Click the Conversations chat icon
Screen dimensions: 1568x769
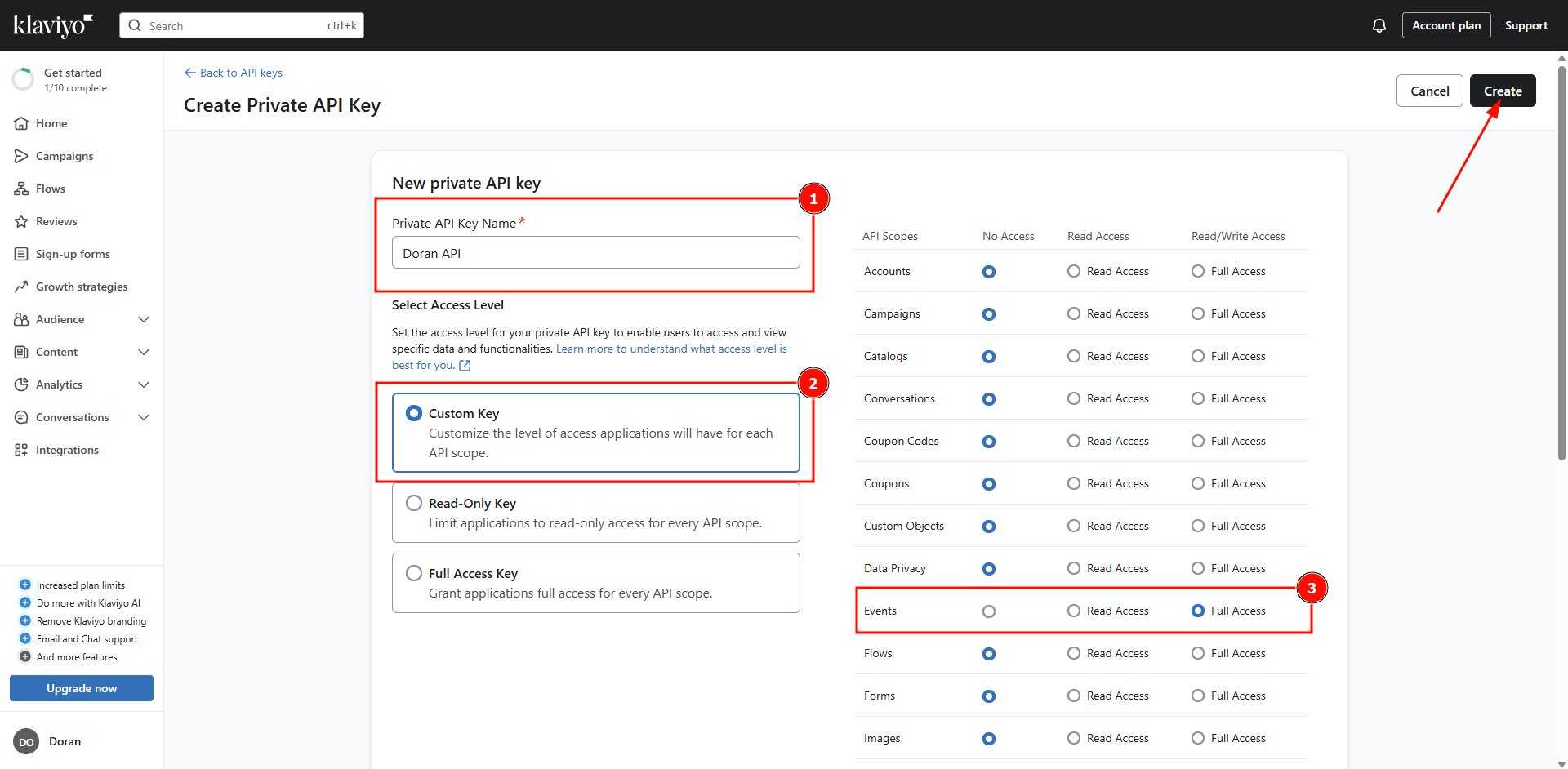coord(21,417)
